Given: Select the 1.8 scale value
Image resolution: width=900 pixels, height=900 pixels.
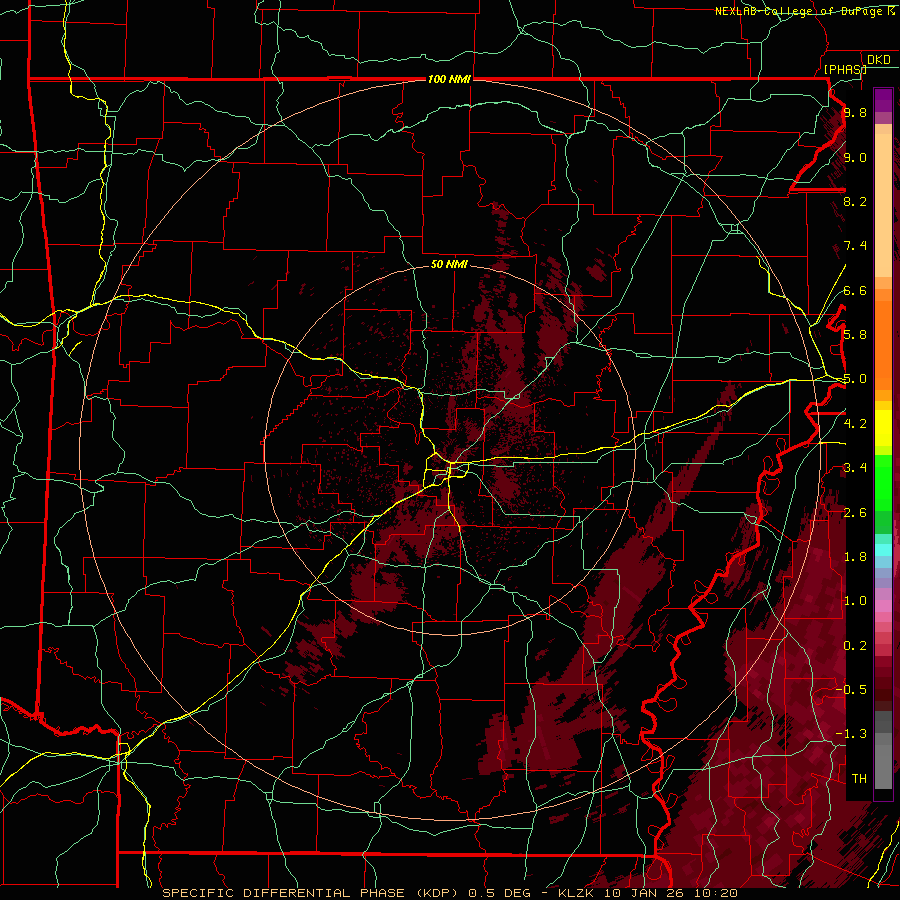Looking at the screenshot, I should (855, 557).
